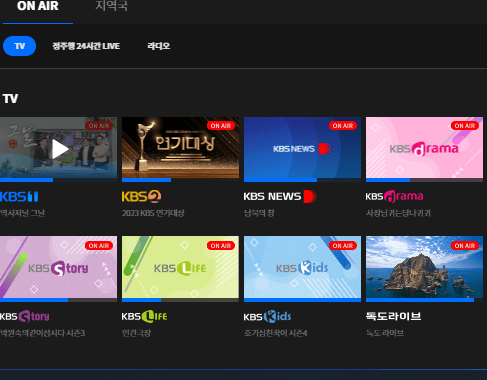Screen dimensions: 487x380
Task: Click the KBS NEWS program progress bar
Action: pos(302,180)
